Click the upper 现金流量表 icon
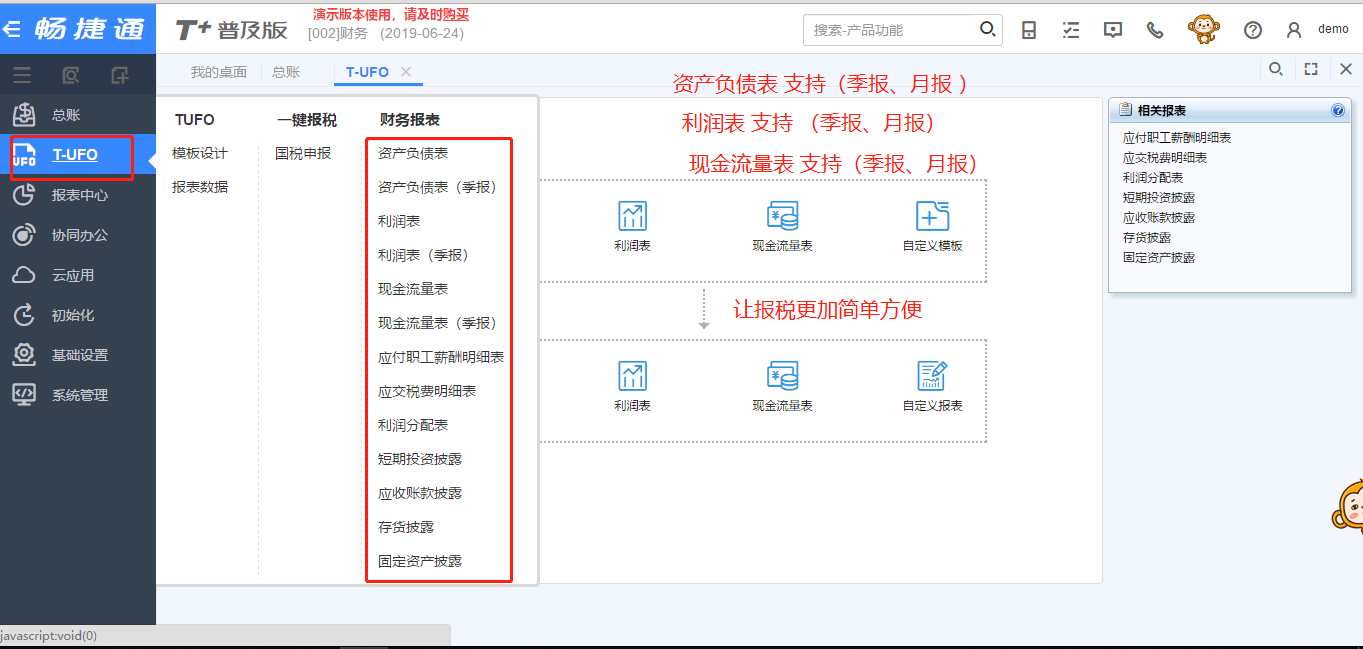Screen dimensions: 1363x649 point(782,216)
